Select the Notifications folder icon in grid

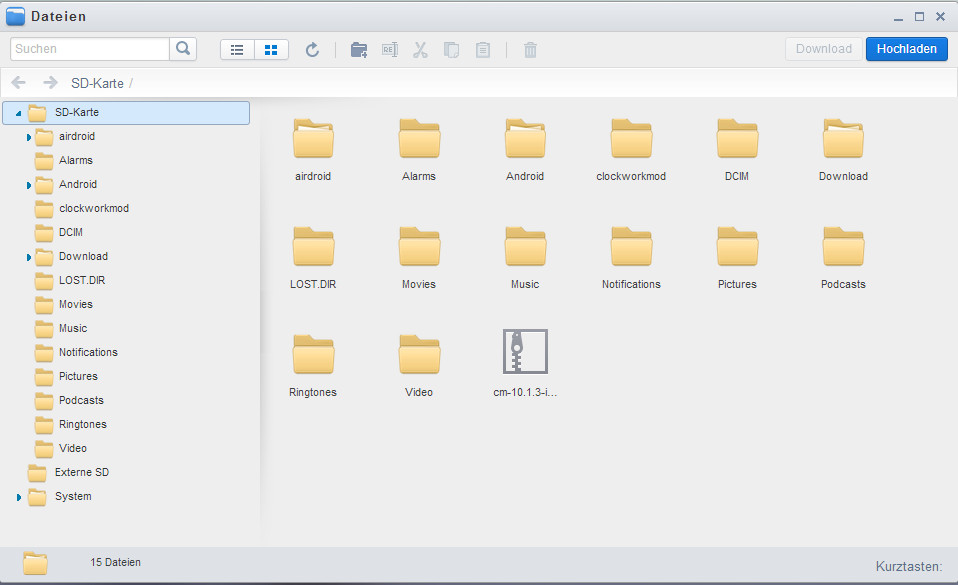[631, 246]
